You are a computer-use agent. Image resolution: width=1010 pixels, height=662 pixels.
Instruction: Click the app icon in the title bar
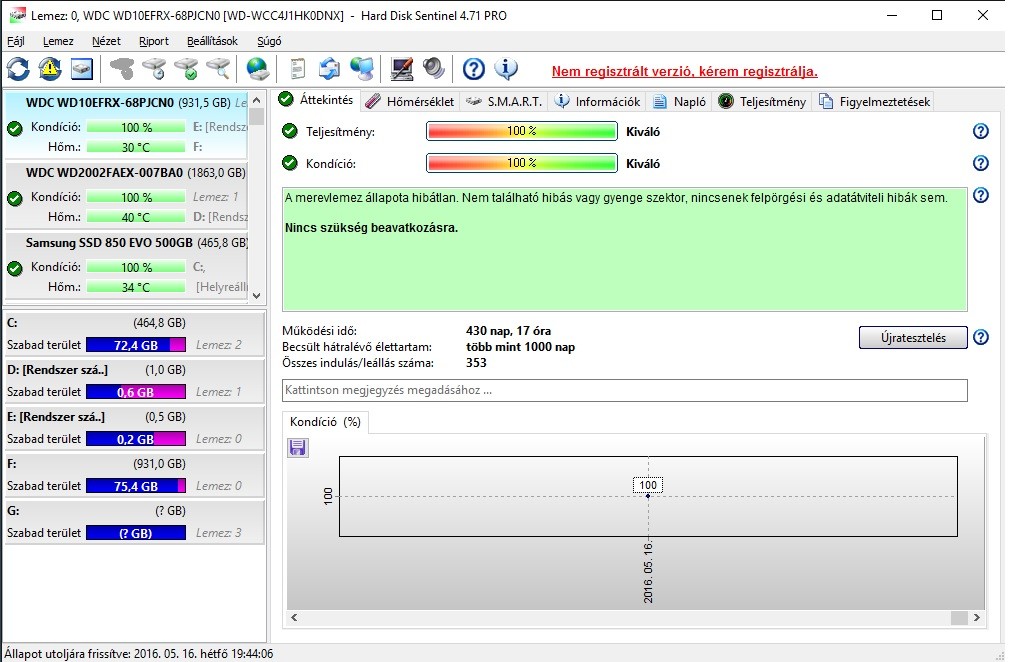click(x=17, y=15)
